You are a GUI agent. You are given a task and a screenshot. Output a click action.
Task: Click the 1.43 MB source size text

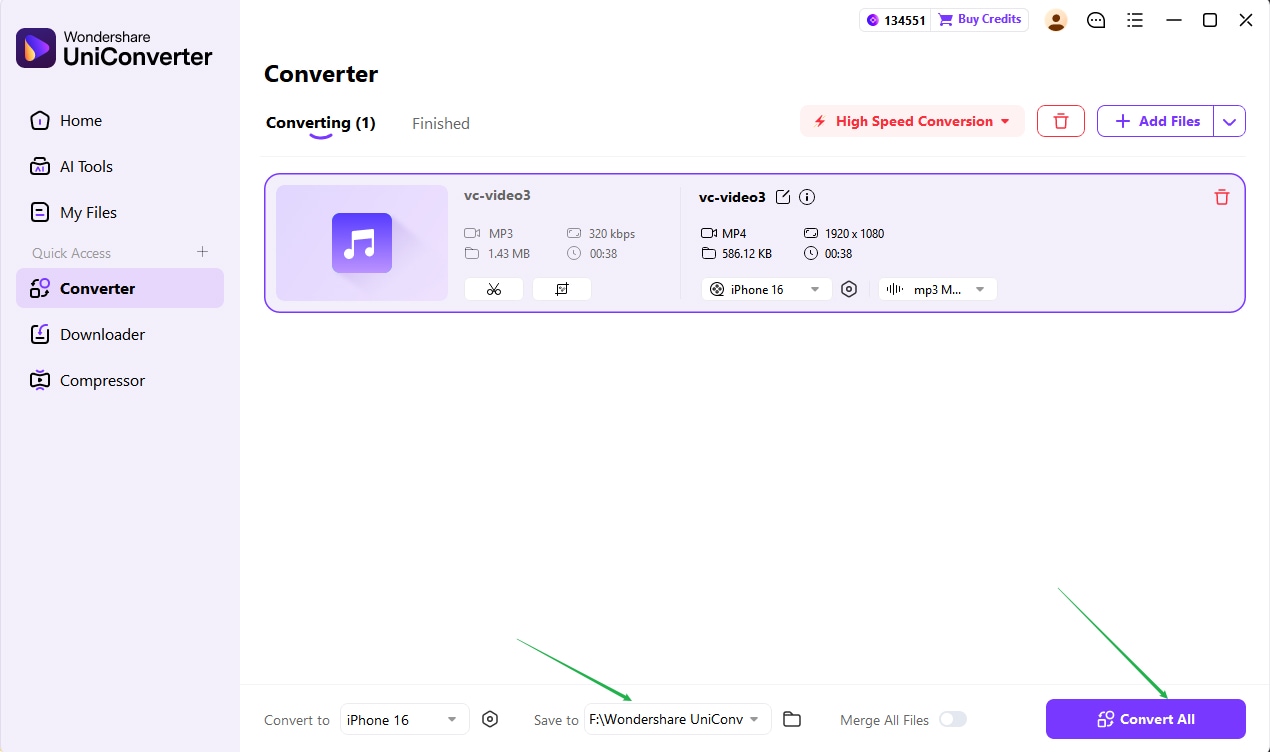point(508,253)
